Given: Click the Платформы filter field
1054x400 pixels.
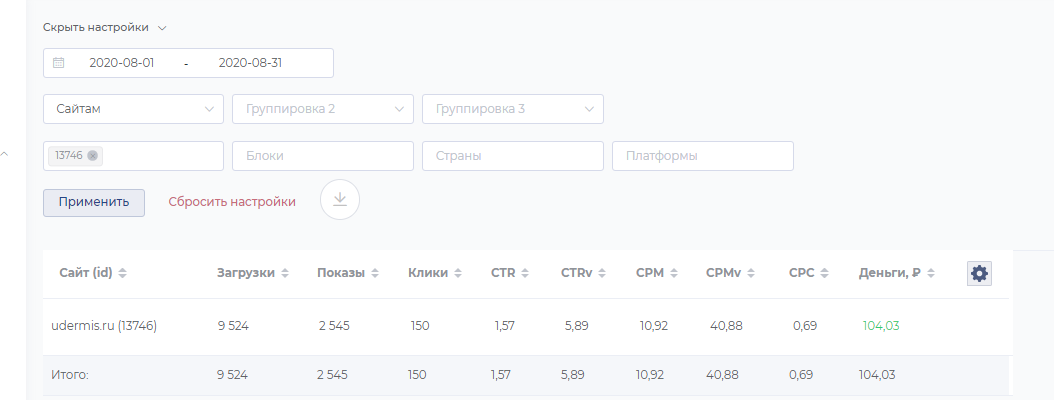Looking at the screenshot, I should 702,156.
